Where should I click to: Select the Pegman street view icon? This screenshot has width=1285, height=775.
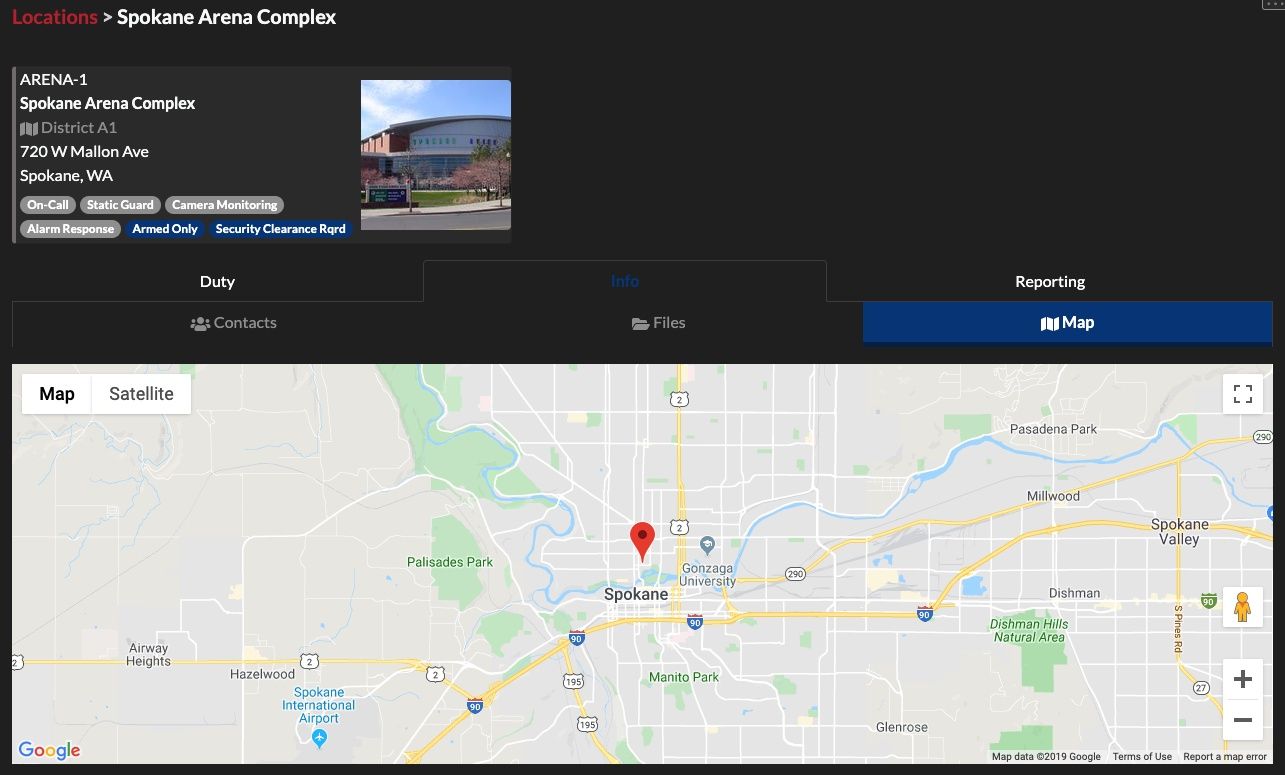1242,606
